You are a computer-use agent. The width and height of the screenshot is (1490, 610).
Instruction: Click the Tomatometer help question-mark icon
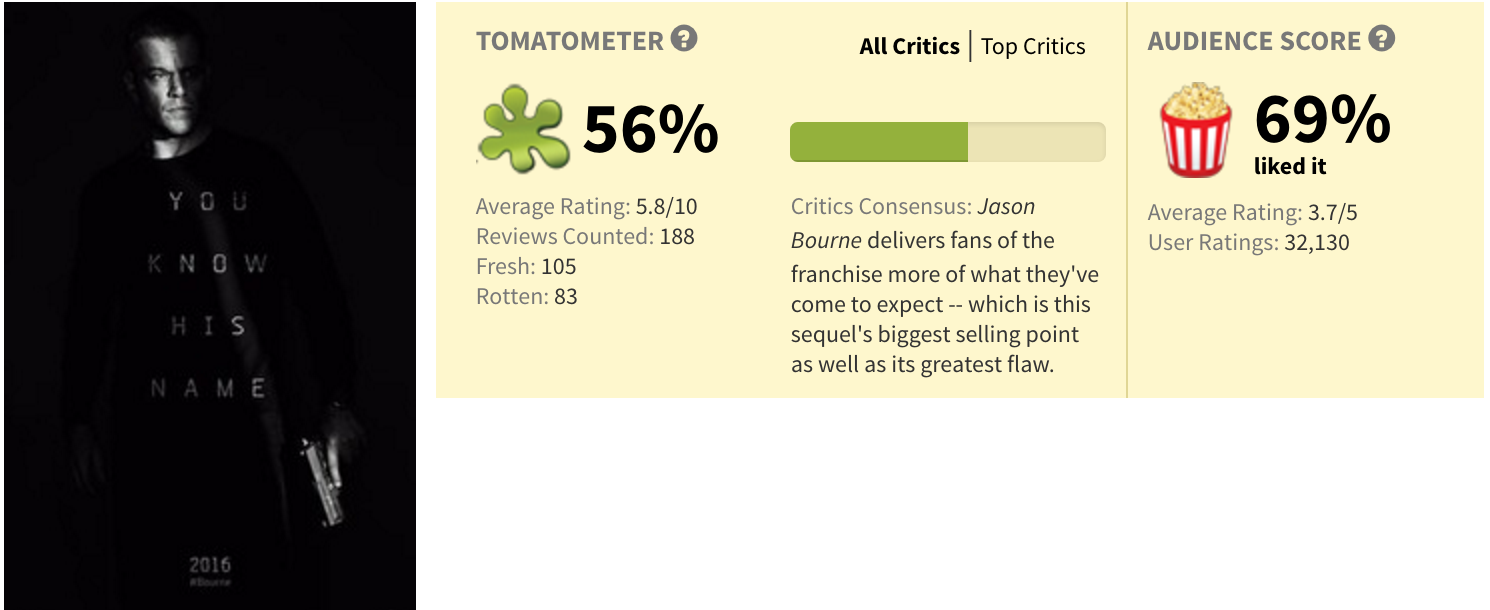684,40
